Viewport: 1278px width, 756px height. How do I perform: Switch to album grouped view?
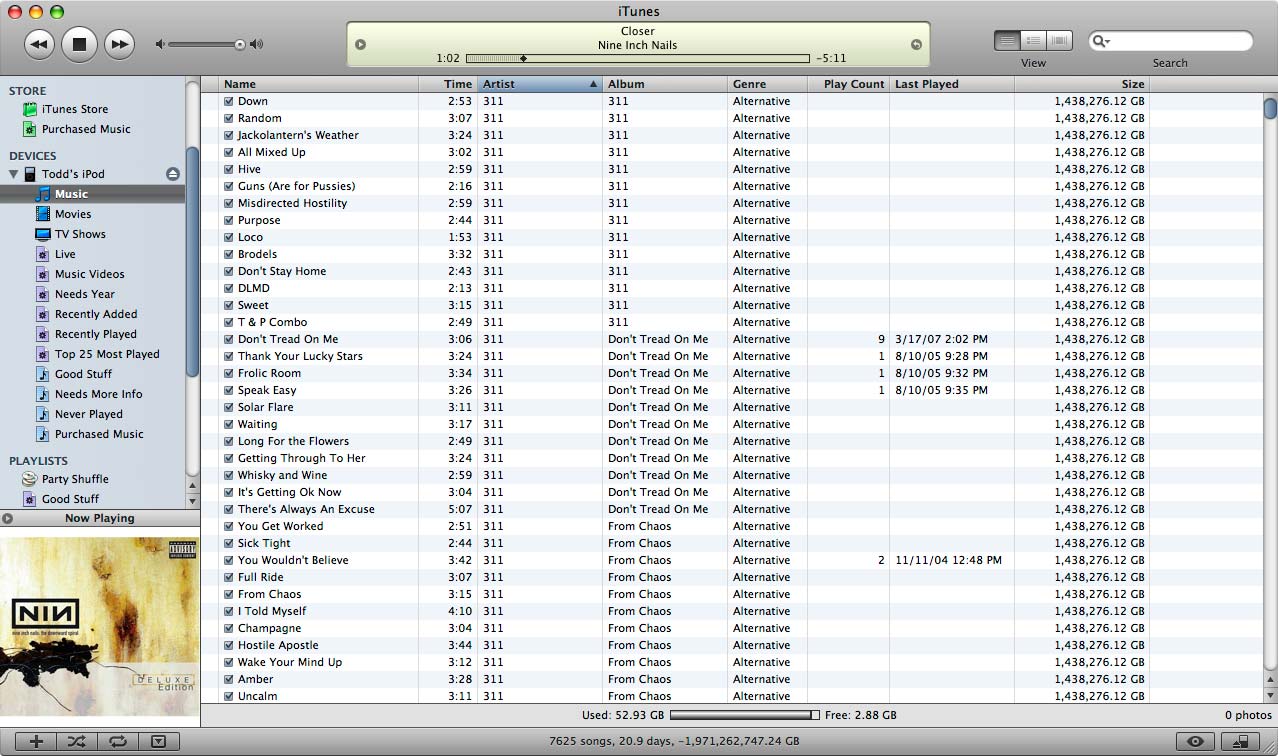(1033, 41)
